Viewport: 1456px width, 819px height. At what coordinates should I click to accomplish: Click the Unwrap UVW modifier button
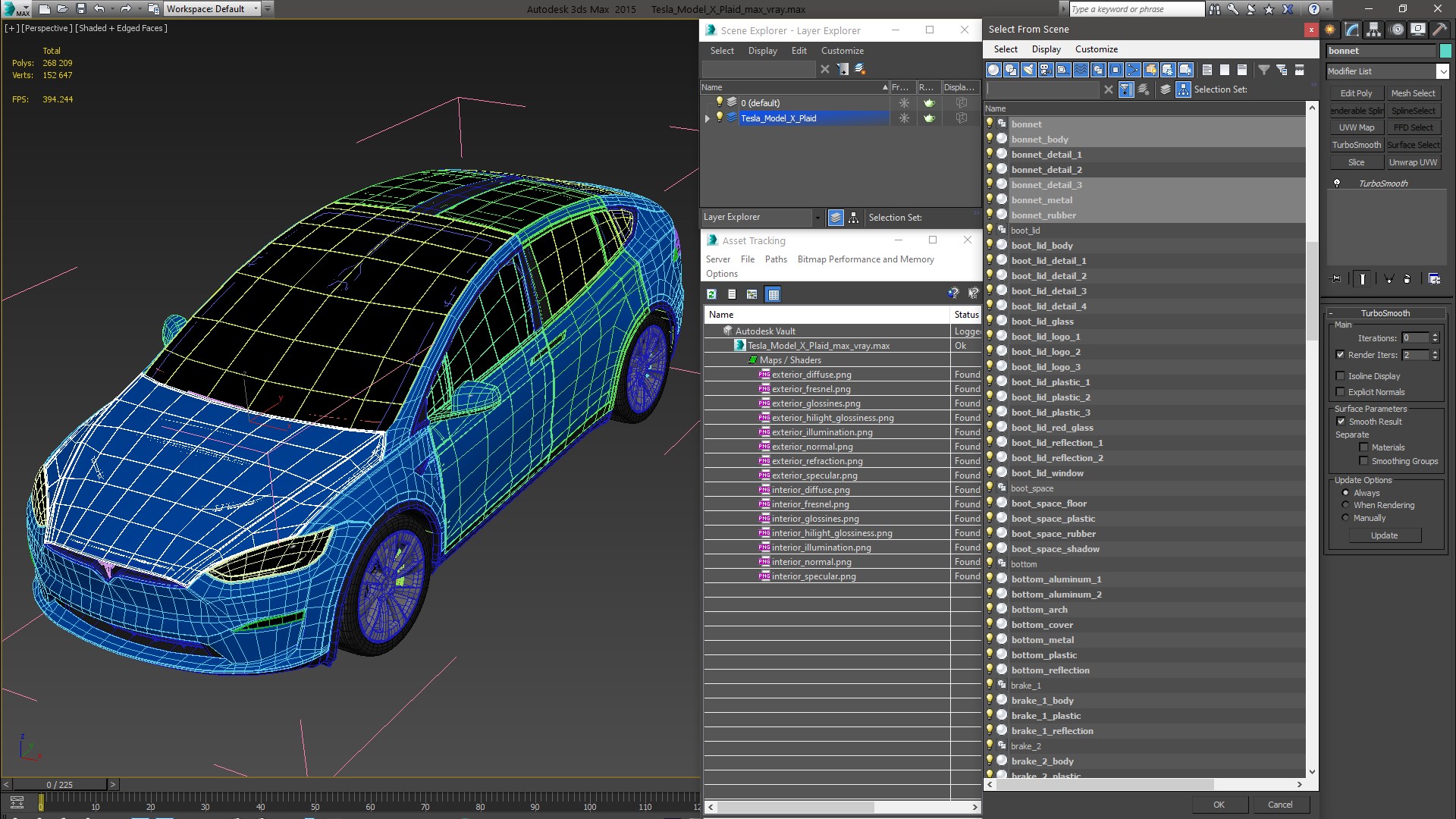[1413, 162]
